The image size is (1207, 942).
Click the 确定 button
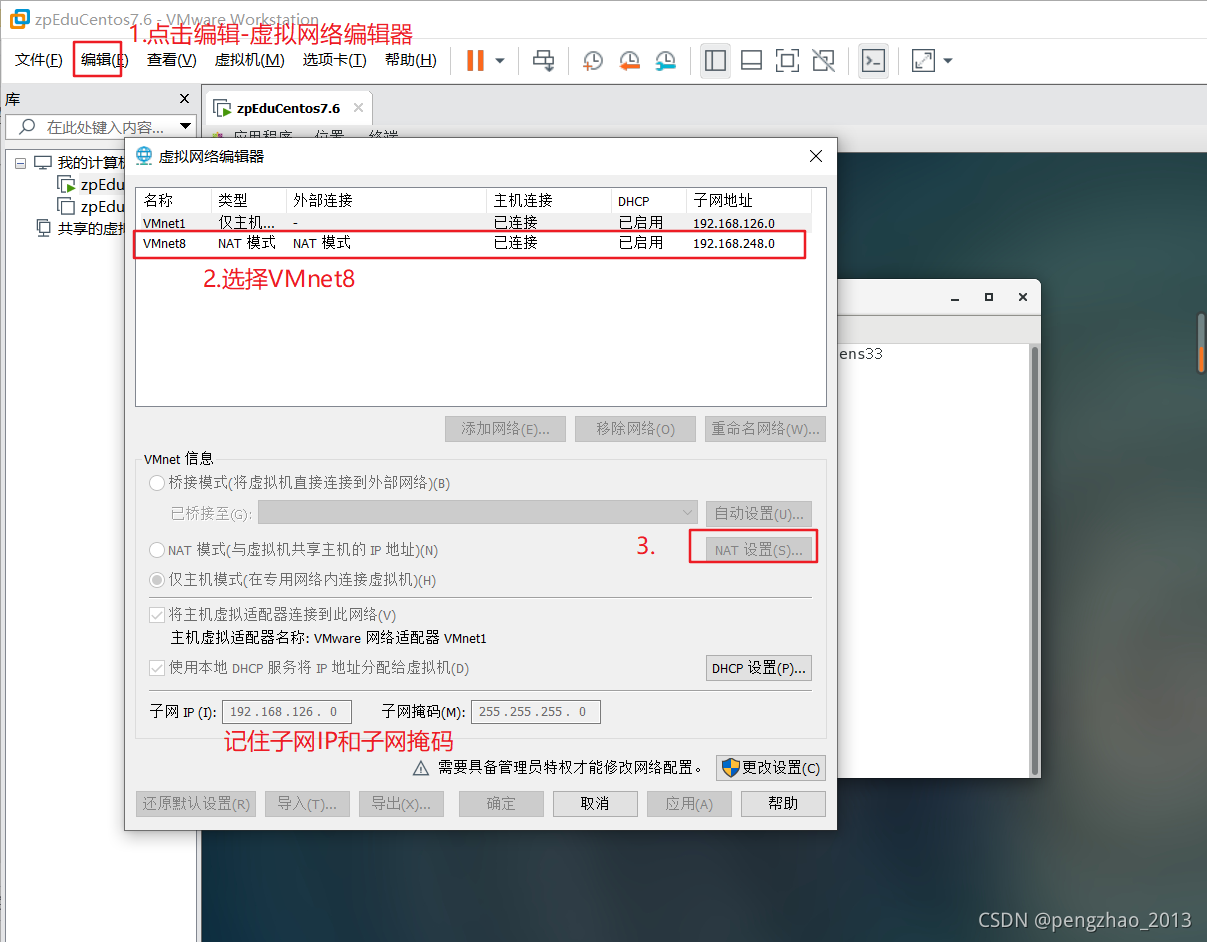click(501, 804)
